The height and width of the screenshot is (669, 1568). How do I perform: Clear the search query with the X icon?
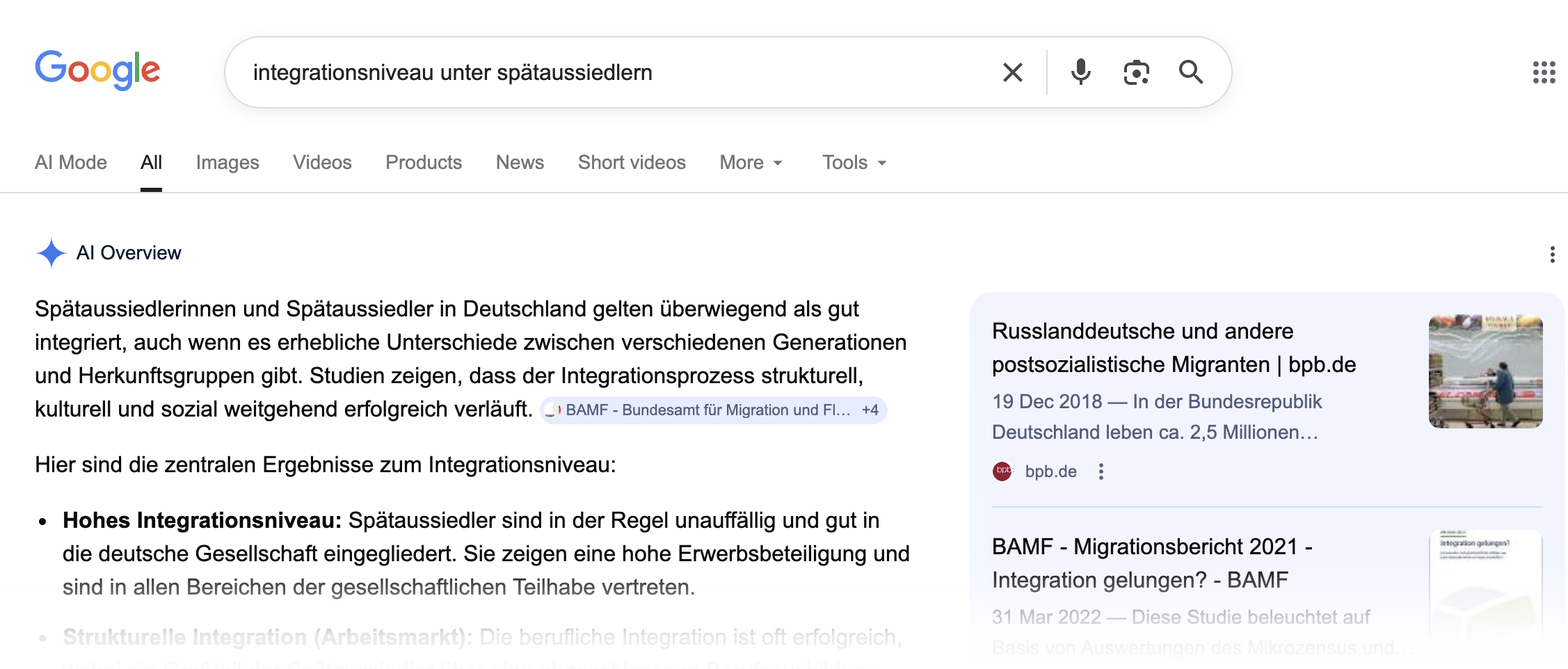point(1013,72)
